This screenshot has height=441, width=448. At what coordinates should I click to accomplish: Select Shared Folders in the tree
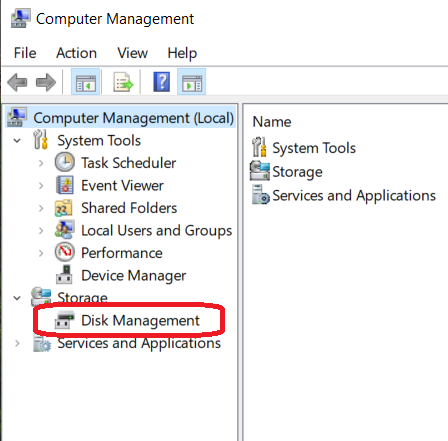(129, 208)
